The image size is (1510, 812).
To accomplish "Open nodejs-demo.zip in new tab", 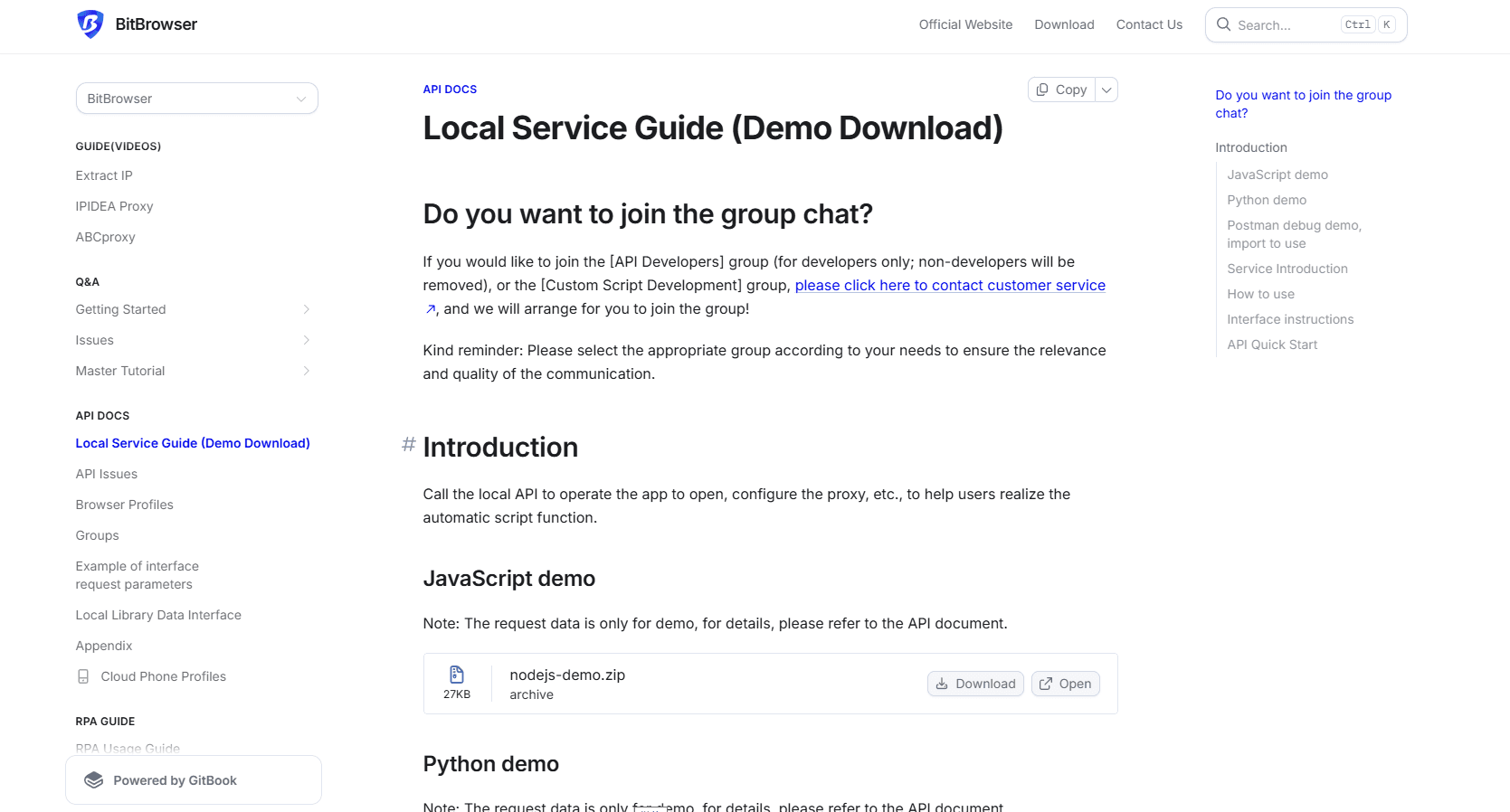I will 1065,684.
